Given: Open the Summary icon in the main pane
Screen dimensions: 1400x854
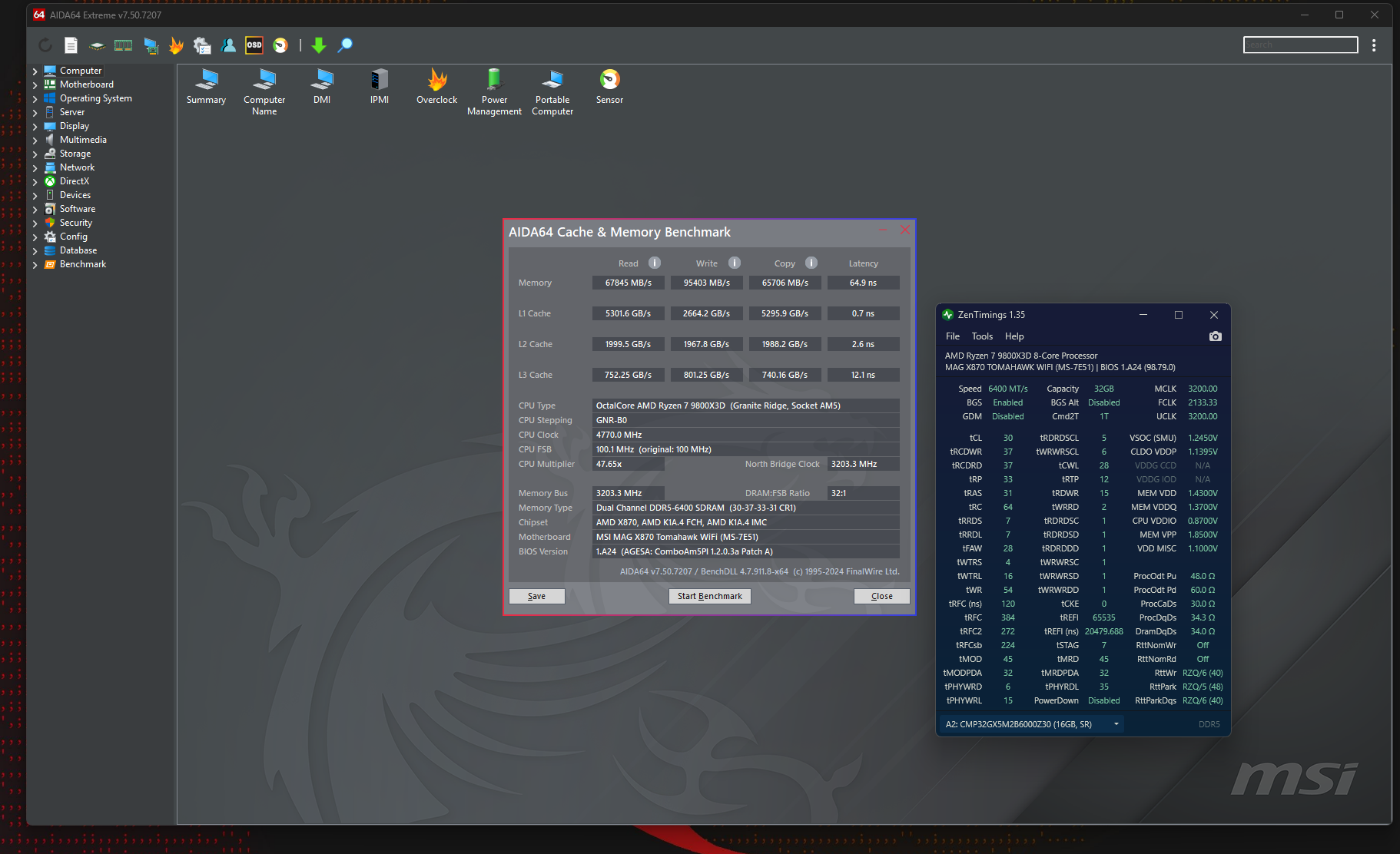Looking at the screenshot, I should [207, 87].
